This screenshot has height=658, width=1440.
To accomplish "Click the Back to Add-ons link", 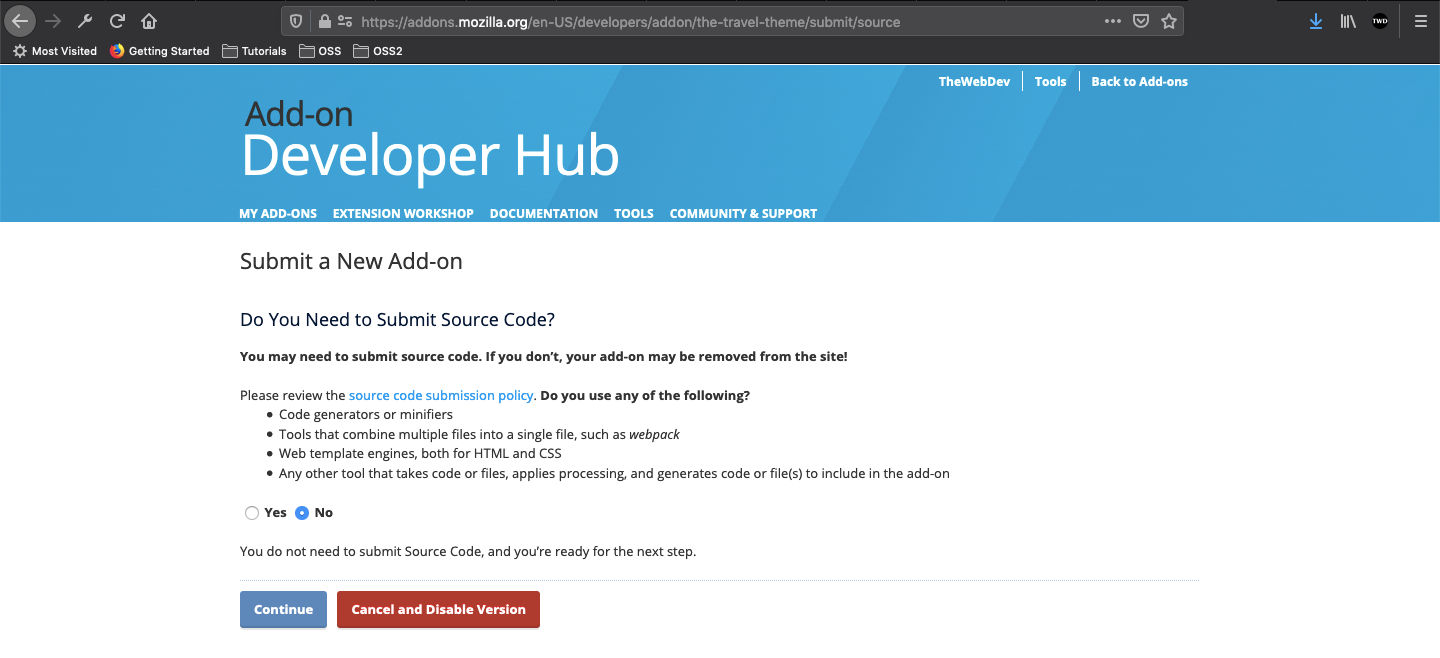I will tap(1139, 82).
